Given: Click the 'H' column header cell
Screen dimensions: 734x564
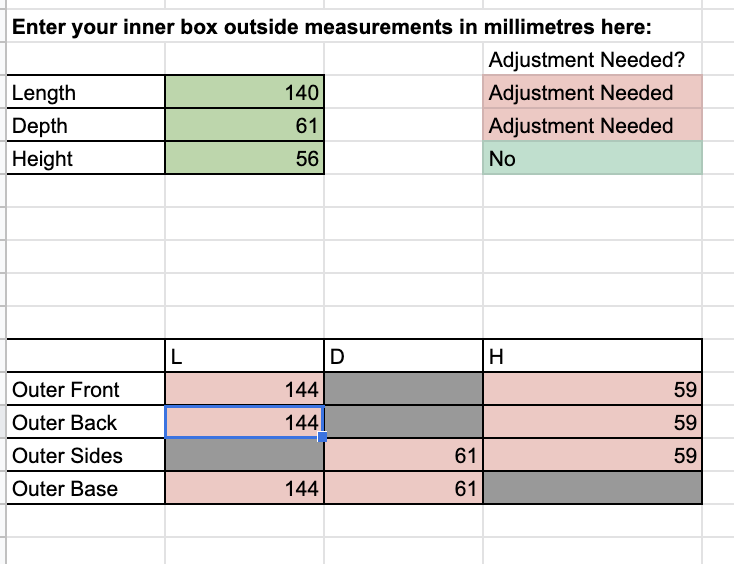Looking at the screenshot, I should (592, 356).
